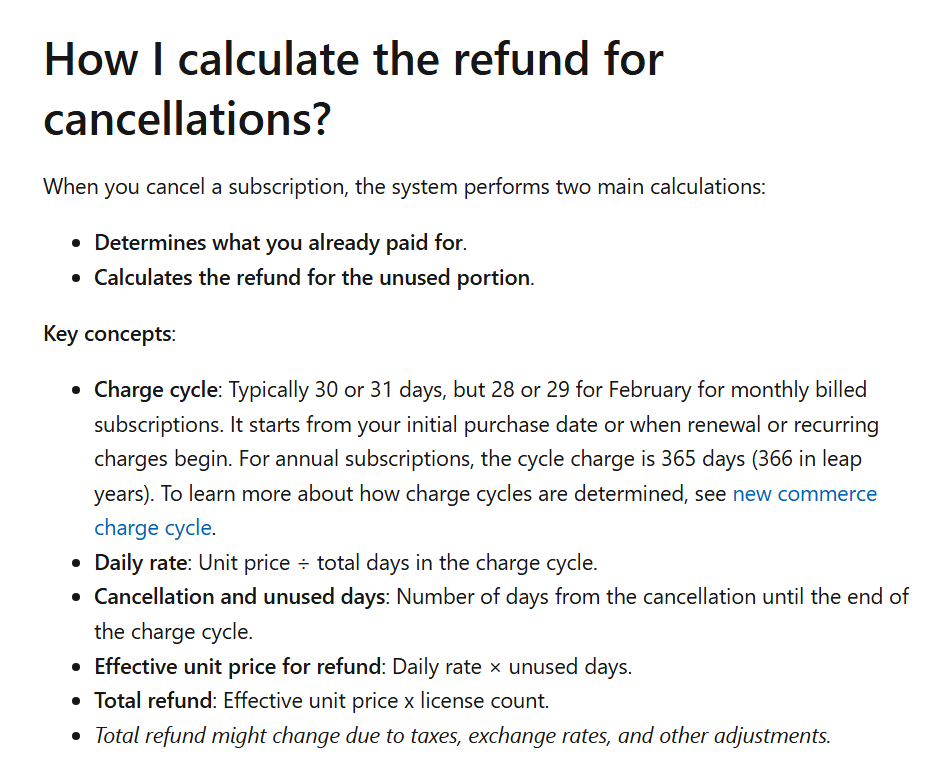Image resolution: width=950 pixels, height=772 pixels.
Task: Click the italic taxes and exchange rates note
Action: 462,736
